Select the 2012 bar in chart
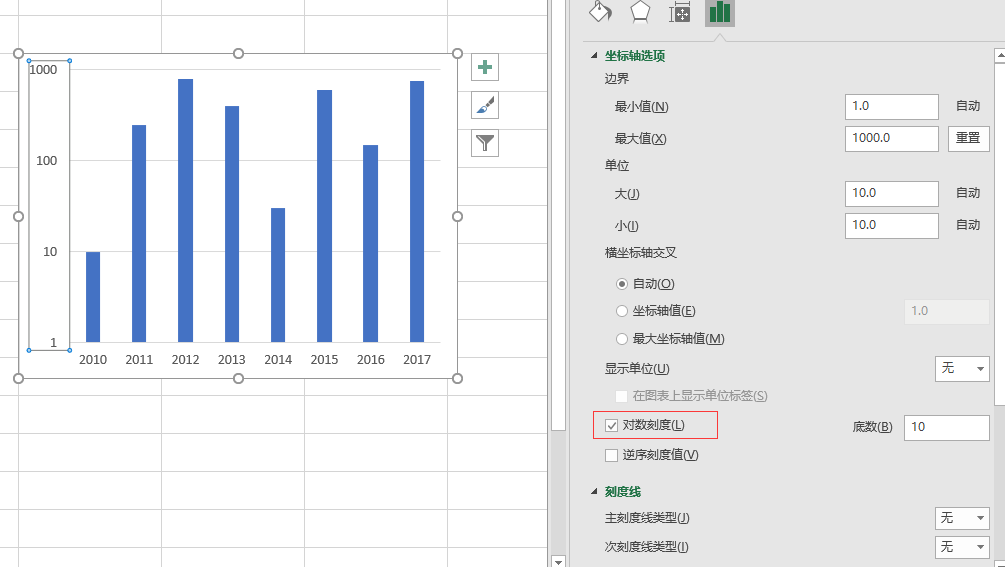The height and width of the screenshot is (567, 1005). (185, 211)
